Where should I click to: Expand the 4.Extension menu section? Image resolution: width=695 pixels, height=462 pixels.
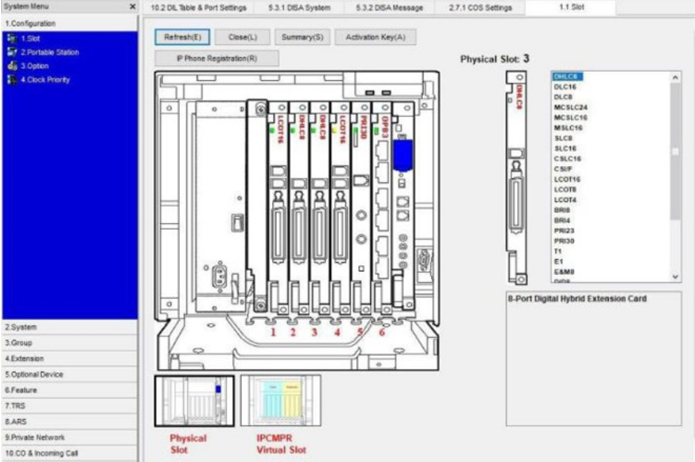coord(70,359)
